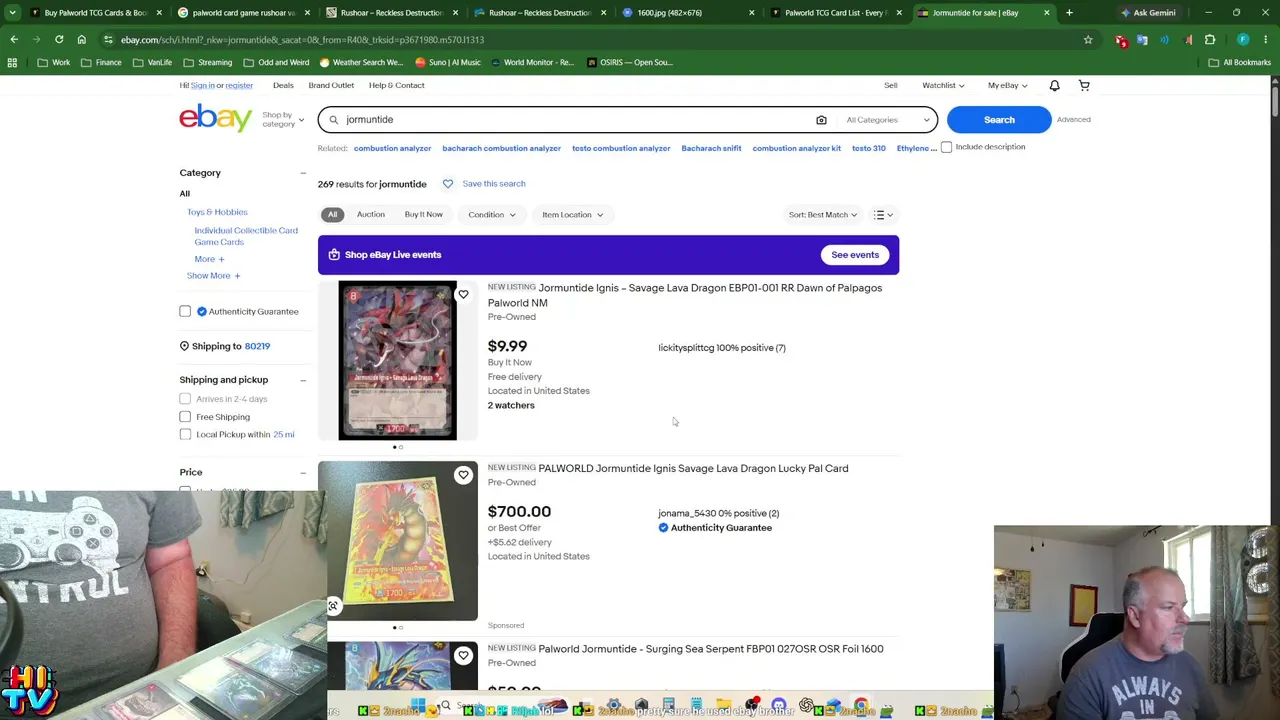The width and height of the screenshot is (1280, 720).
Task: Enable the Free Shipping filter
Action: pos(185,417)
